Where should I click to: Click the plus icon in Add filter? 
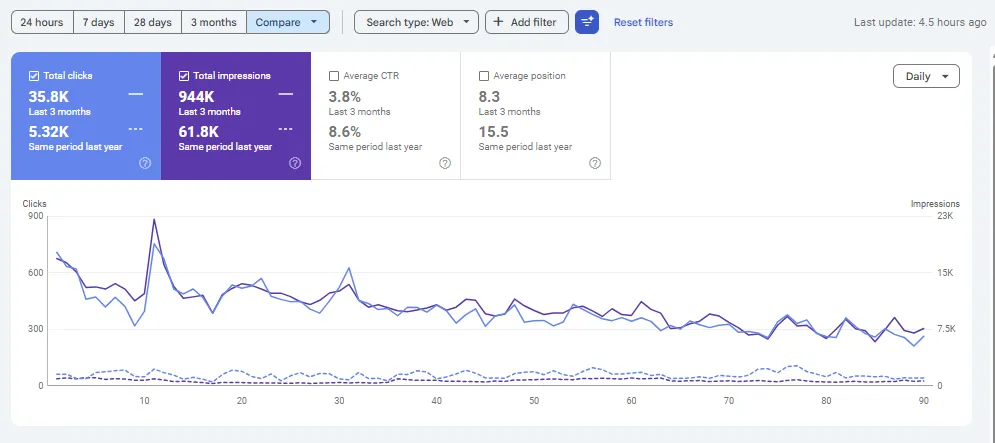499,22
